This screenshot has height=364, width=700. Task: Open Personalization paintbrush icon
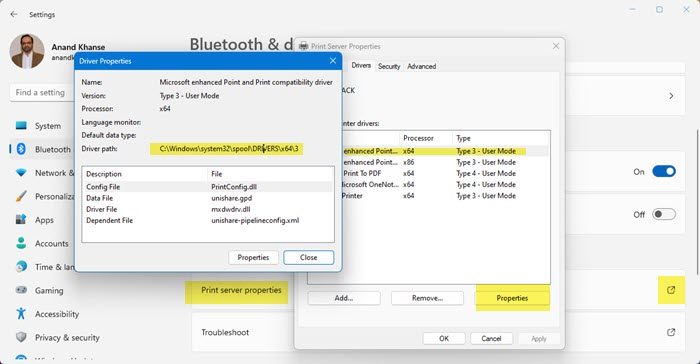[21, 196]
